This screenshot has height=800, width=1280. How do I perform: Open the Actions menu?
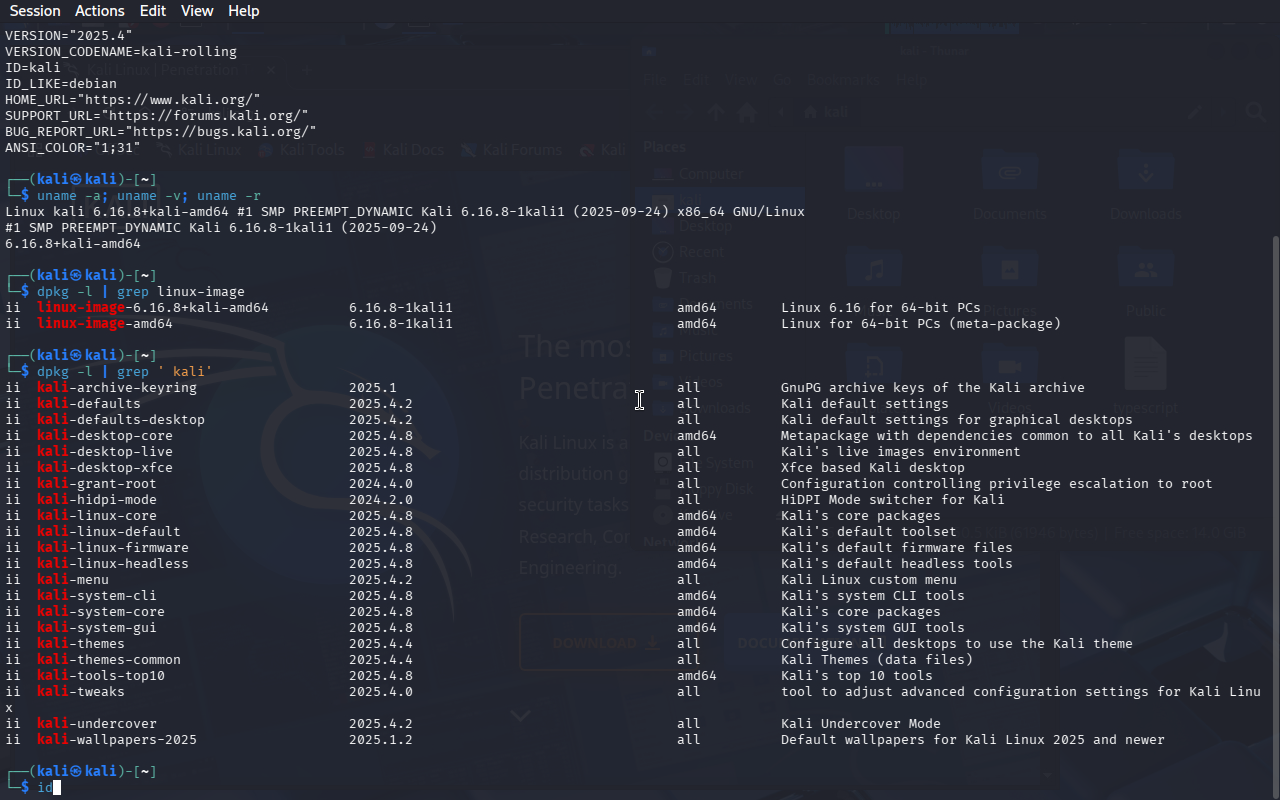(100, 11)
